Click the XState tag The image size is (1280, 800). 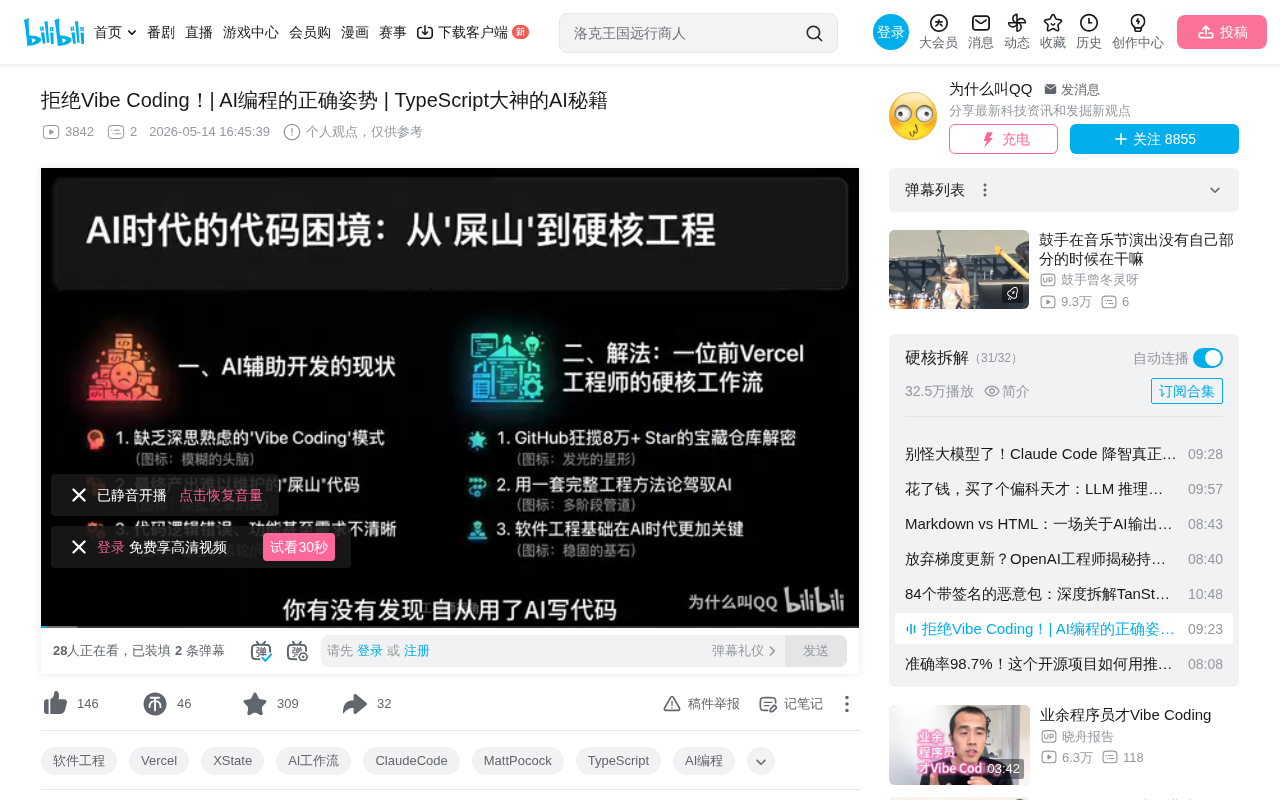tap(233, 761)
